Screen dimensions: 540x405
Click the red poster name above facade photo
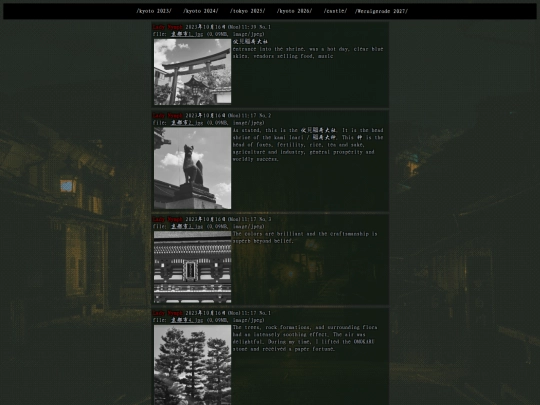(x=168, y=219)
